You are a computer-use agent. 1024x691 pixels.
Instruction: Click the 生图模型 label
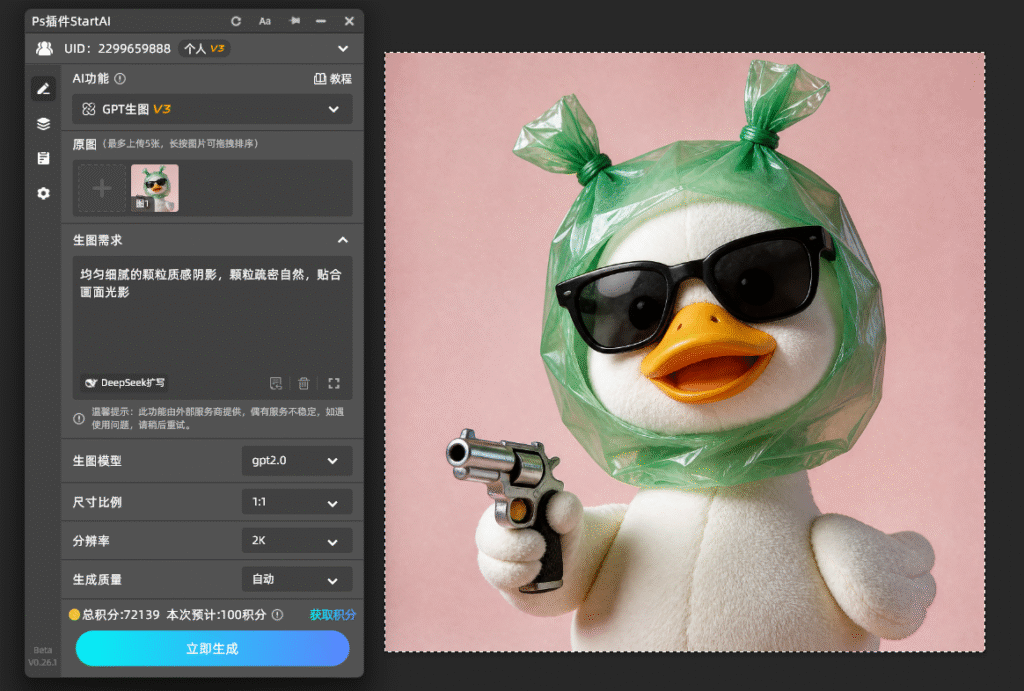(x=97, y=461)
